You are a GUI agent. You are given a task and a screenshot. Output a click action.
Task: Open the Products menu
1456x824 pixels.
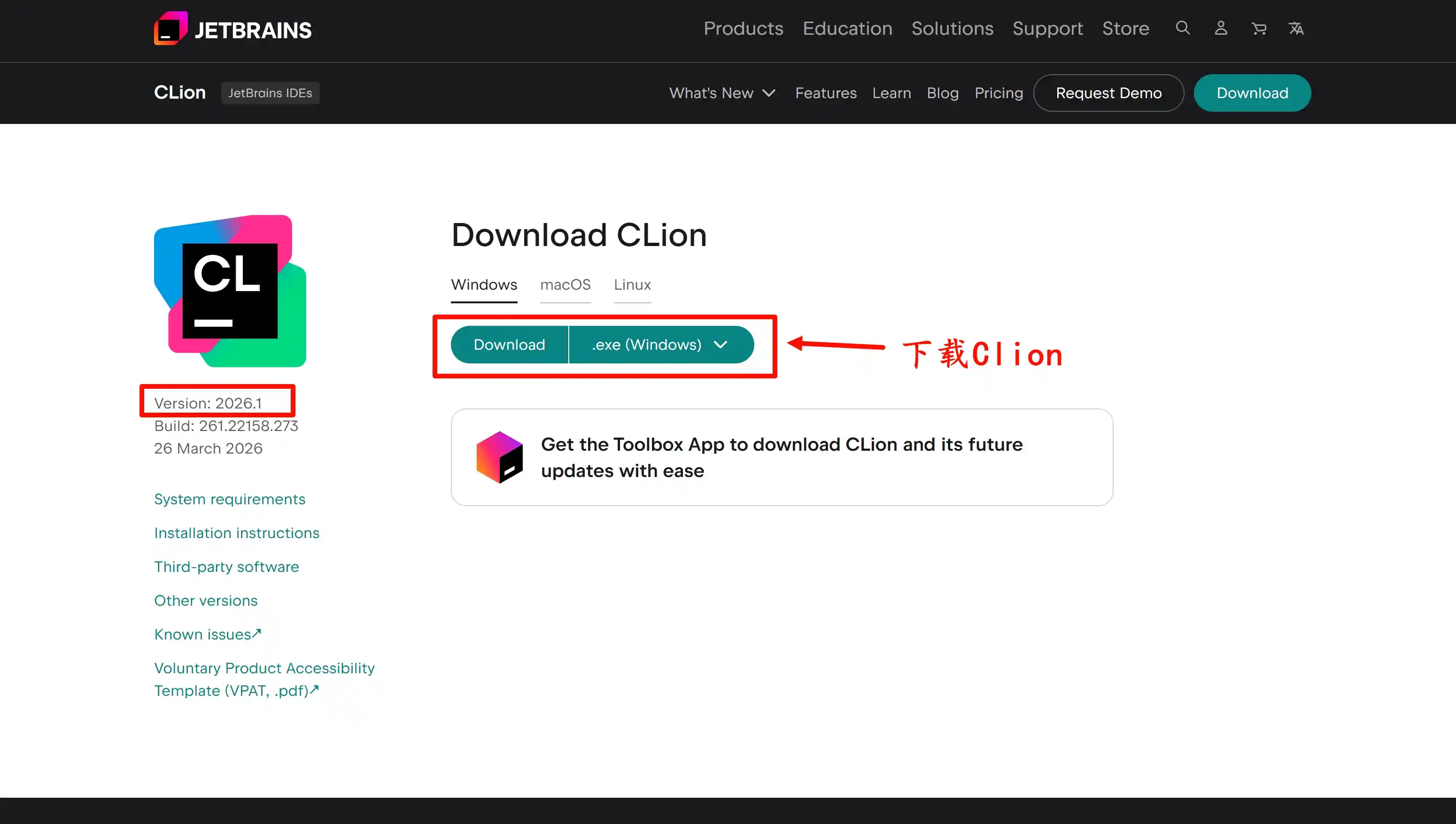click(x=743, y=28)
